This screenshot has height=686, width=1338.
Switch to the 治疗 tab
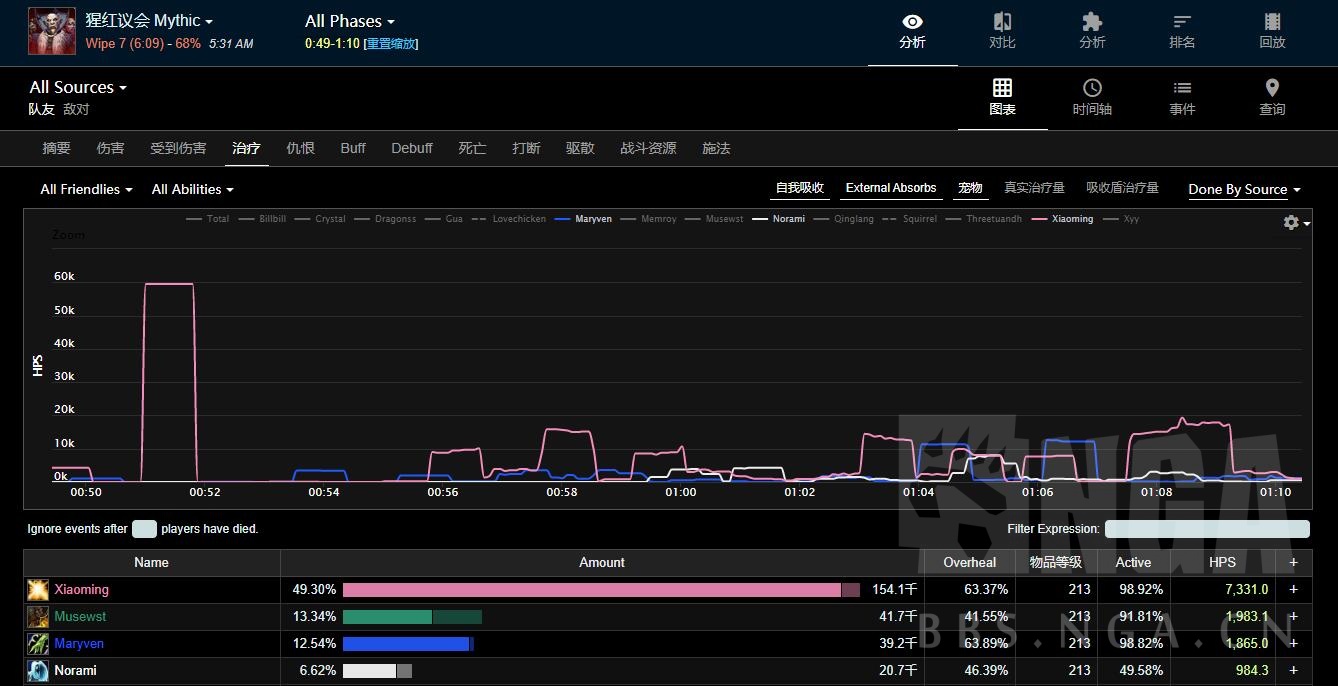click(x=246, y=148)
